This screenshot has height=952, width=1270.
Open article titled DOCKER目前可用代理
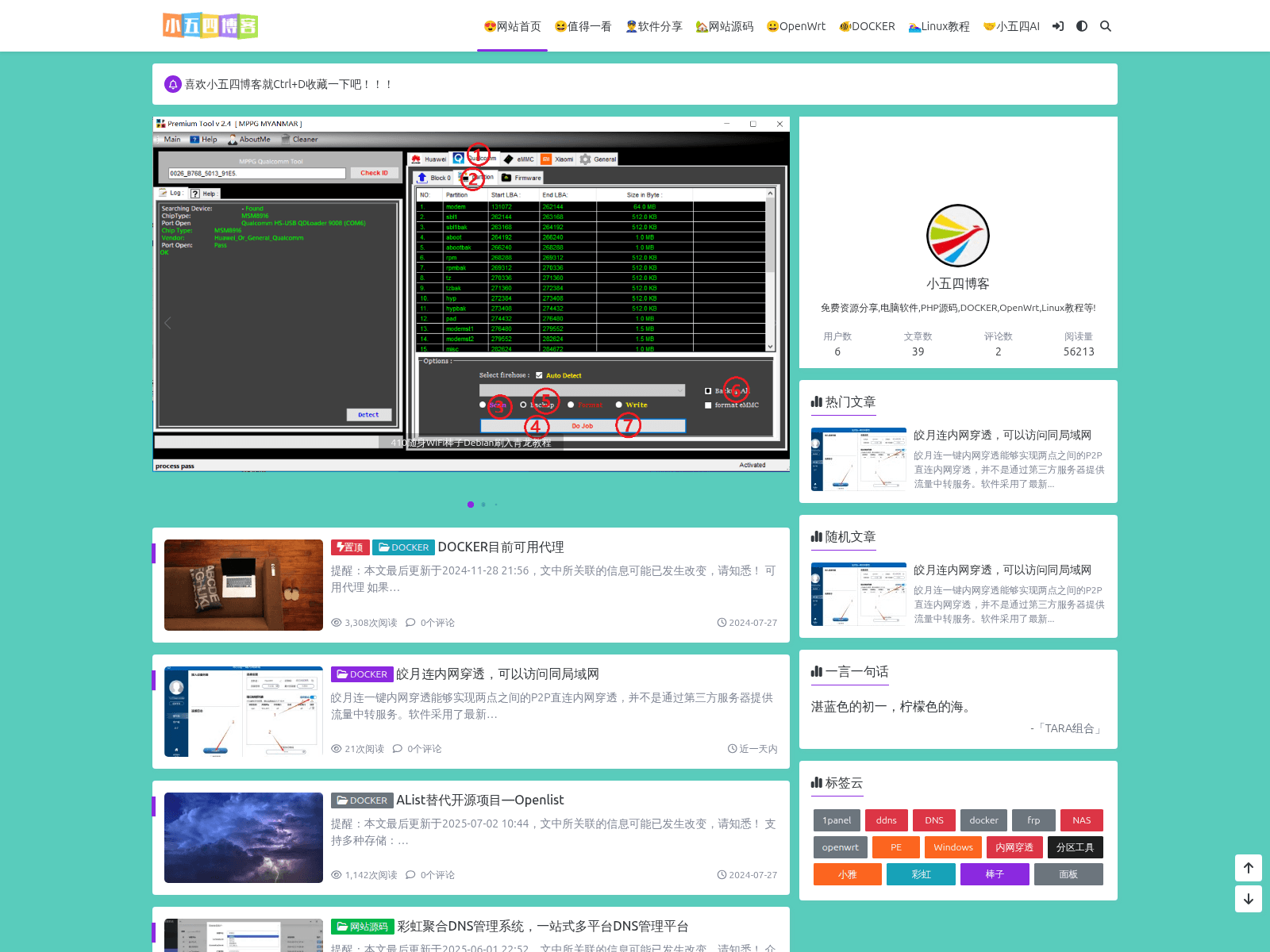coord(501,547)
